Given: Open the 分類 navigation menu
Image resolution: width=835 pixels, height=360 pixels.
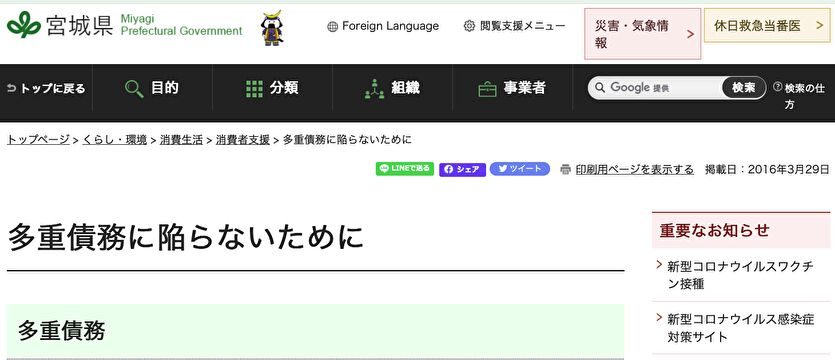Looking at the screenshot, I should pyautogui.click(x=273, y=88).
